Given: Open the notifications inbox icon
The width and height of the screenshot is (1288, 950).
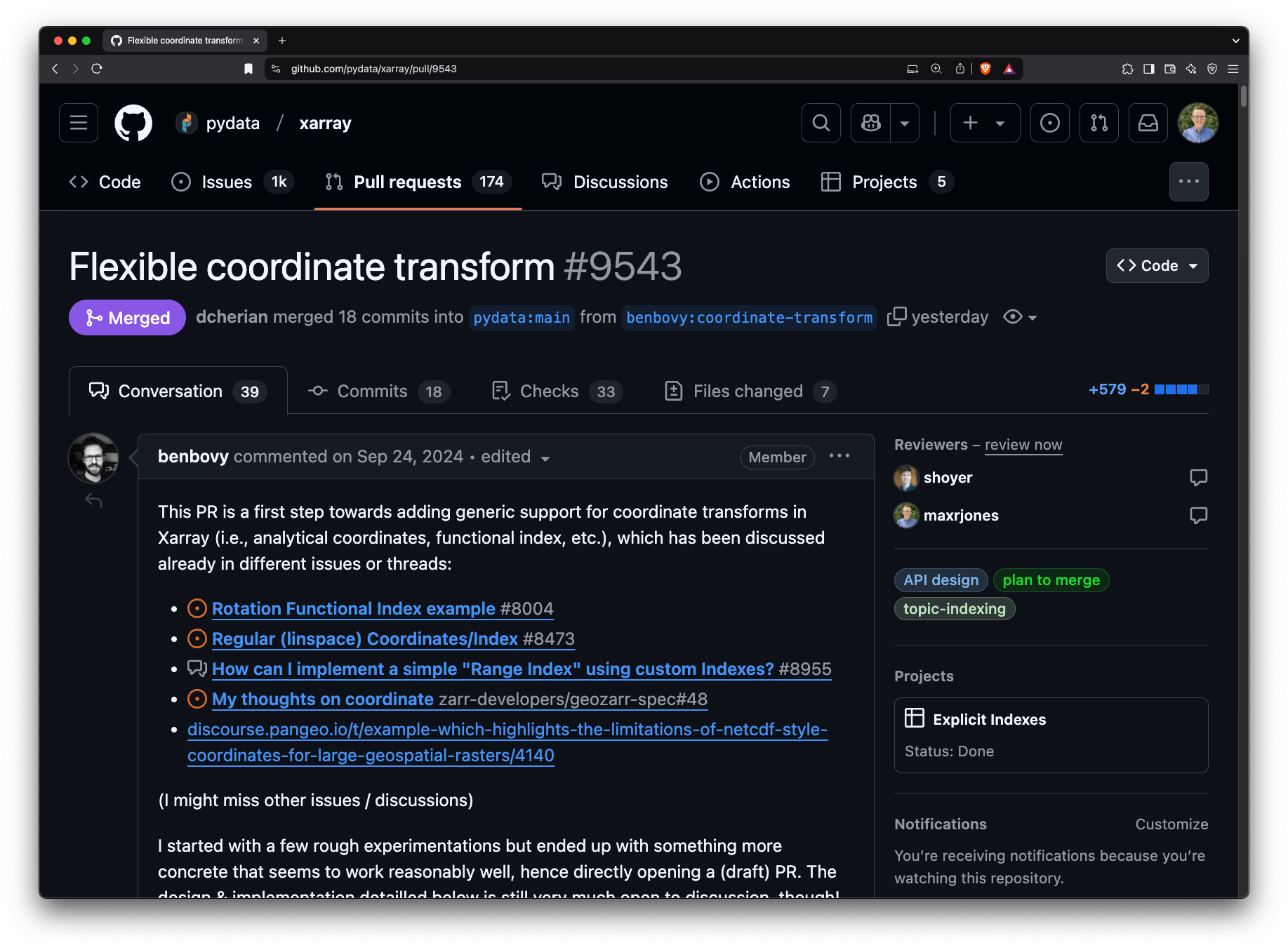Looking at the screenshot, I should pyautogui.click(x=1148, y=123).
